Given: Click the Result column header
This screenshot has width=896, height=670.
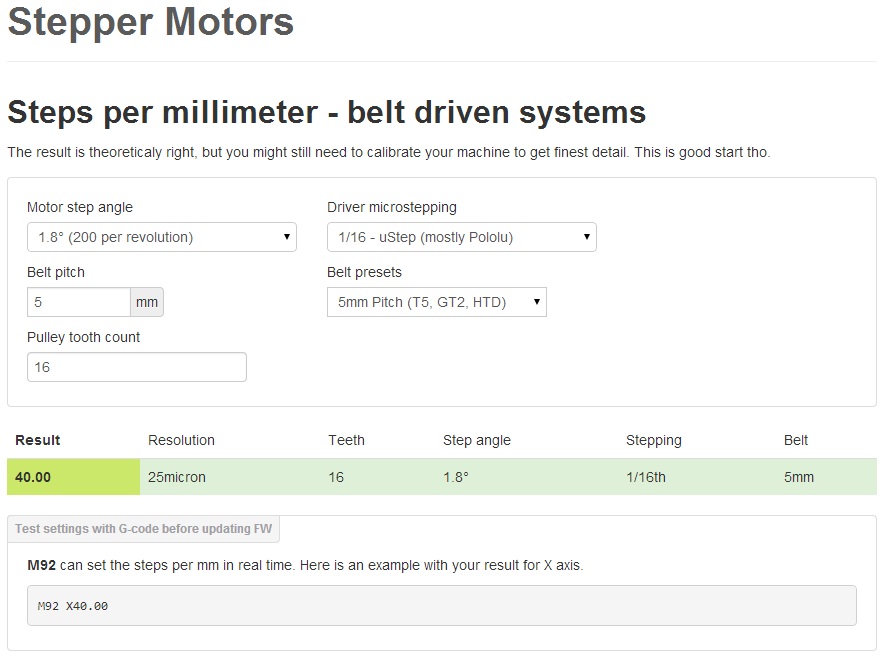Looking at the screenshot, I should (38, 440).
